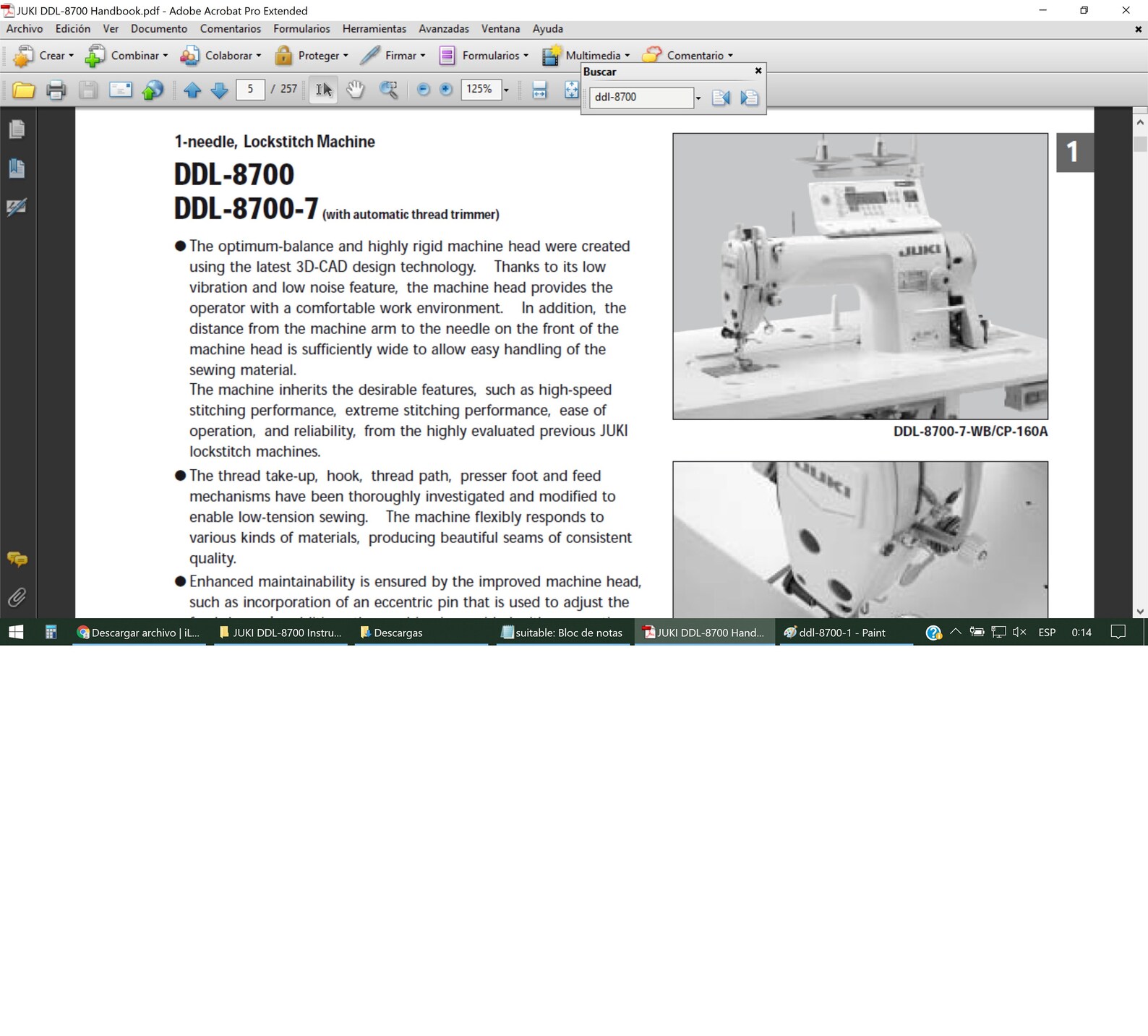1148x1036 pixels.
Task: Open the Avanzadas menu
Action: (444, 29)
